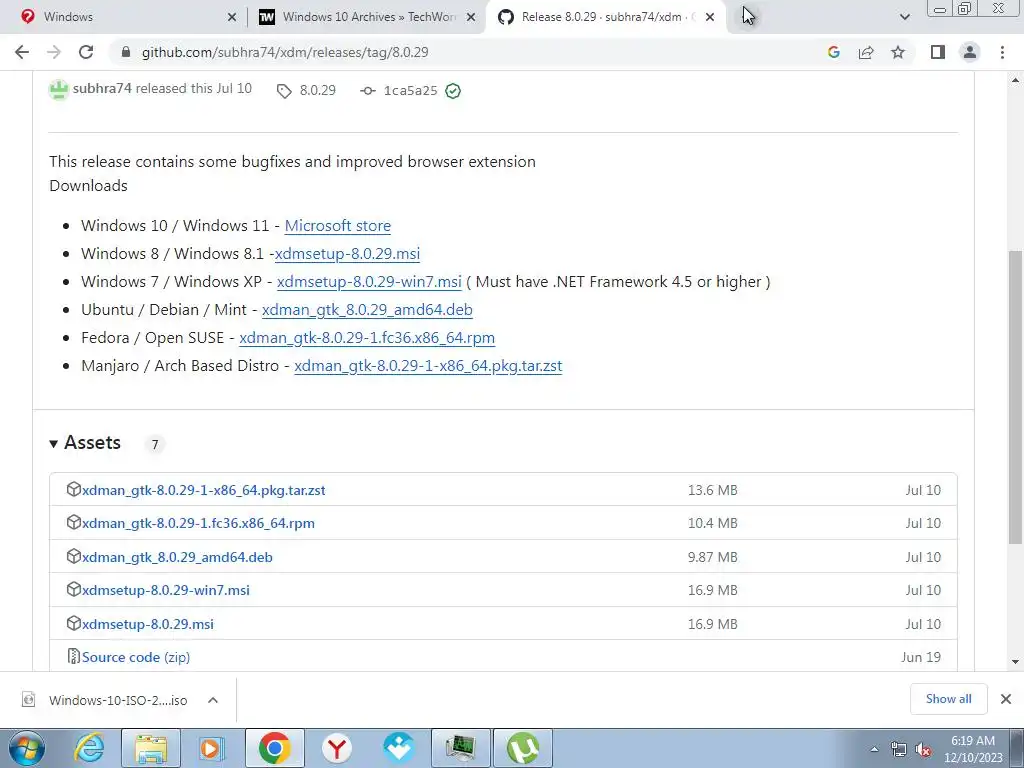Switch to the Windows tab
Image resolution: width=1024 pixels, height=768 pixels.
click(124, 17)
